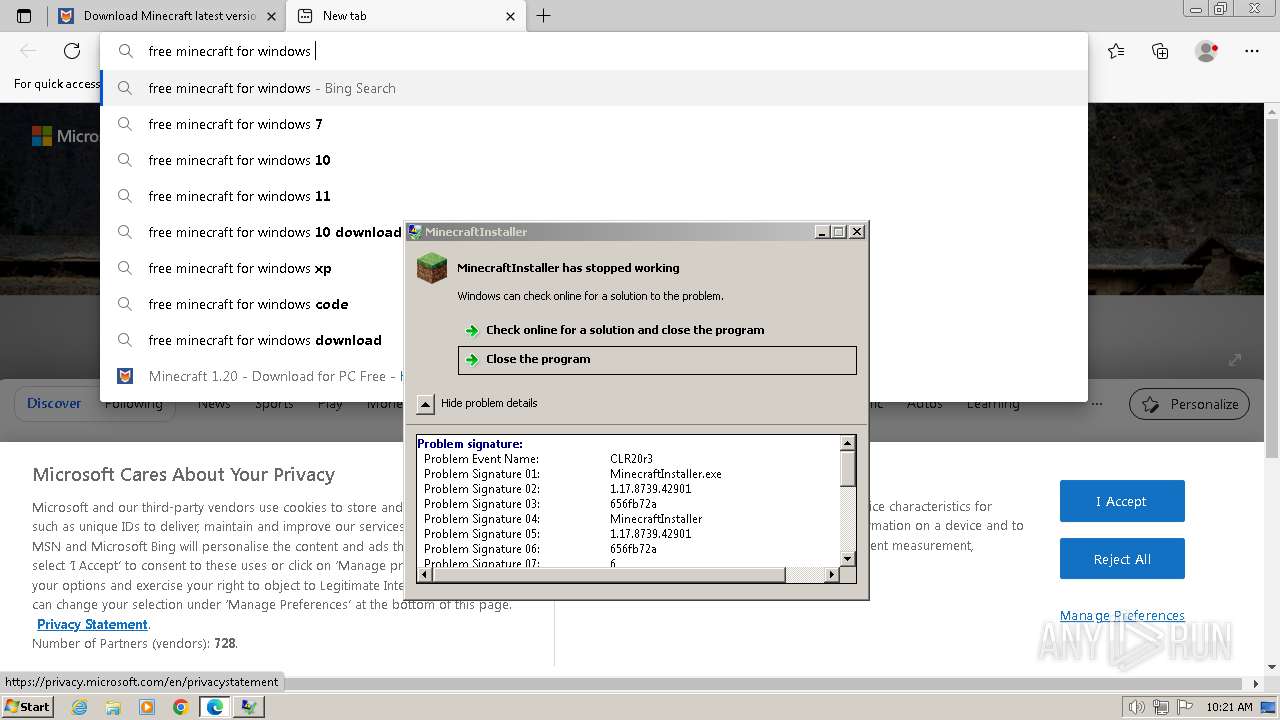Image resolution: width=1280 pixels, height=720 pixels.
Task: Open feed more options ellipsis
Action: pyautogui.click(x=1097, y=404)
